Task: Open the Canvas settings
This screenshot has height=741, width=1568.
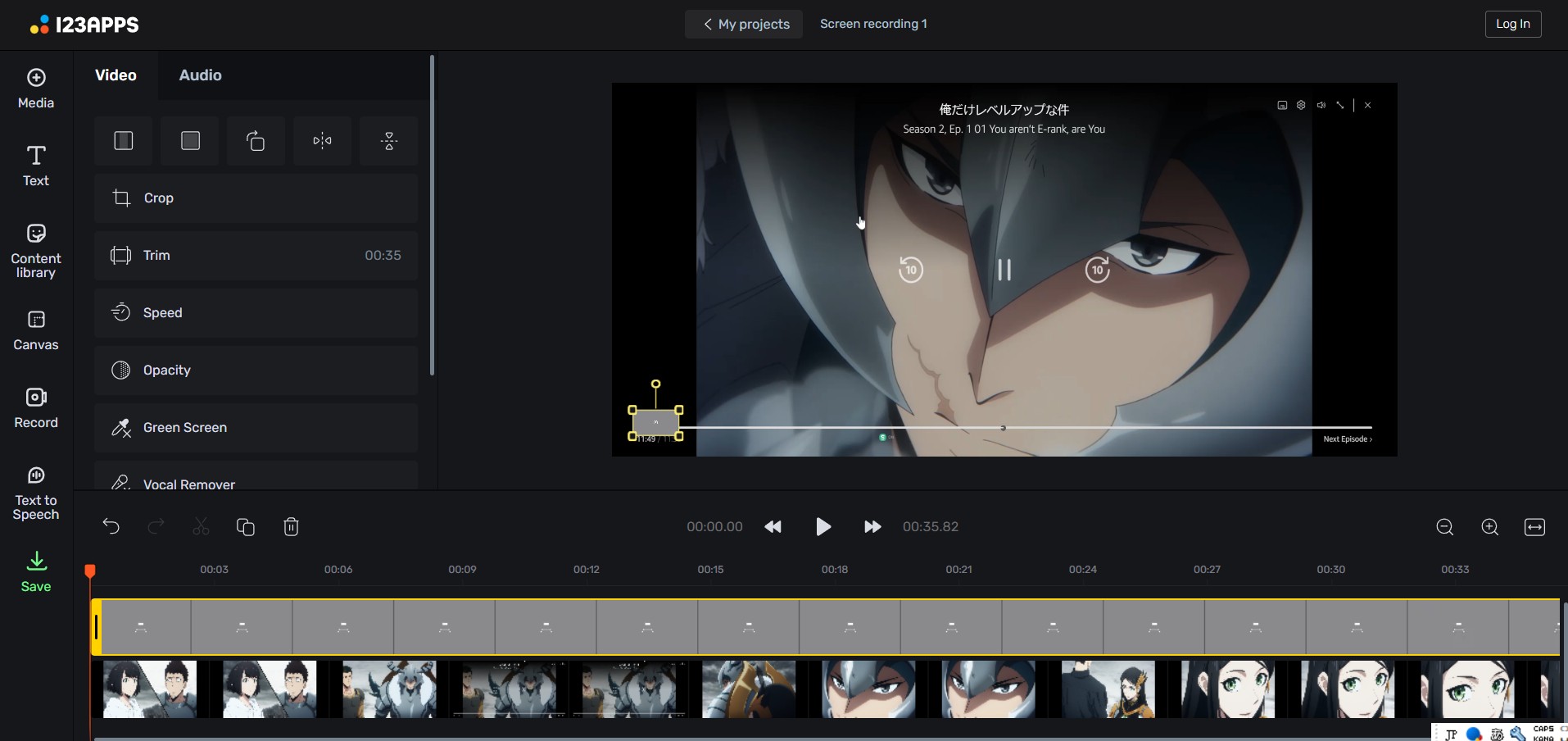Action: (x=36, y=331)
